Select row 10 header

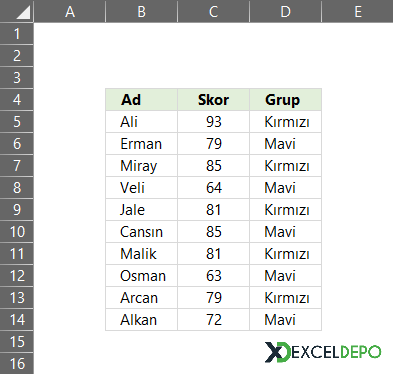tap(17, 232)
